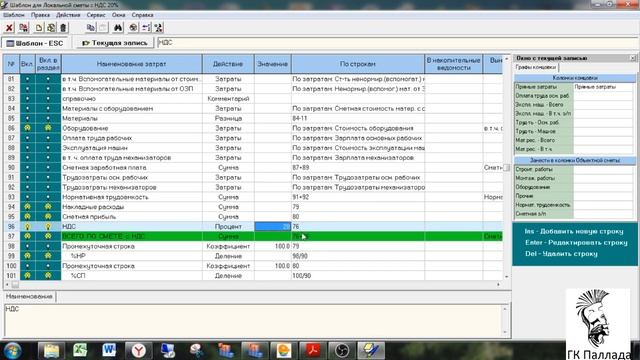
Task: Click the 'По строкам' column header
Action: click(x=358, y=64)
